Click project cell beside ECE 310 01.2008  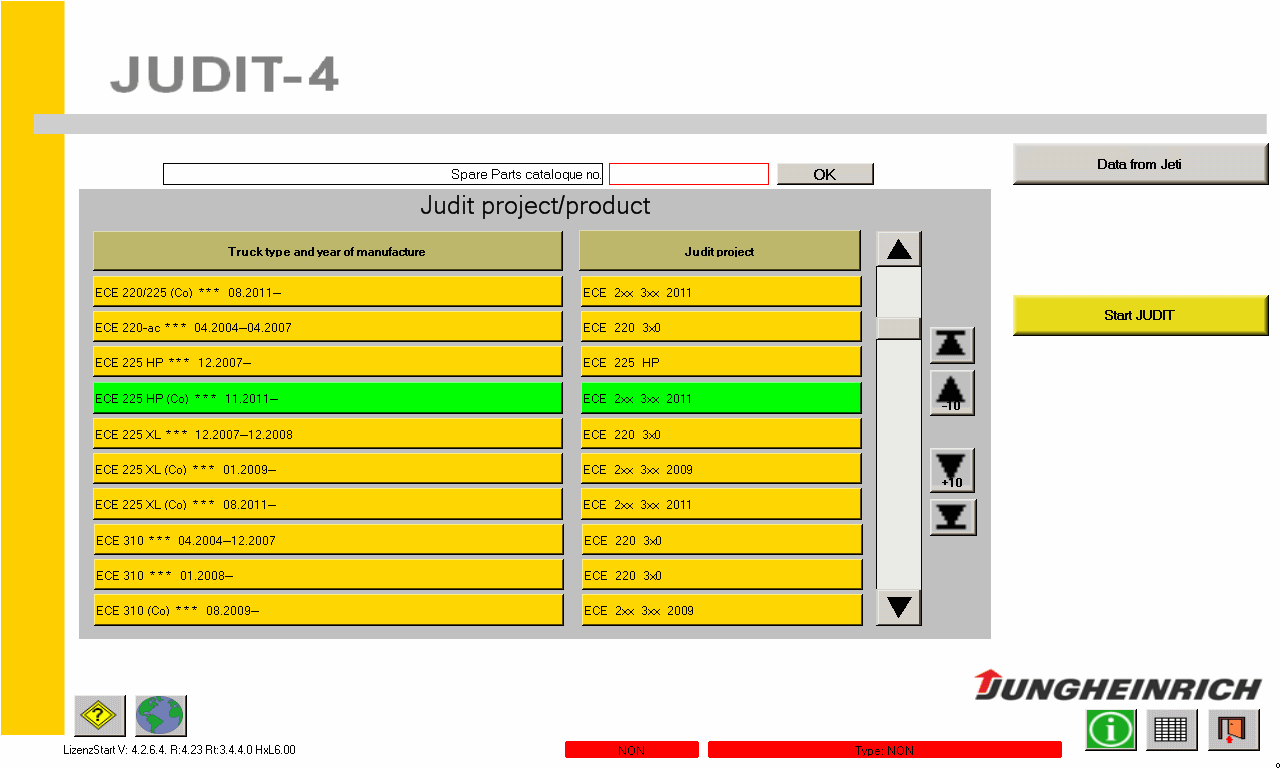coord(721,575)
